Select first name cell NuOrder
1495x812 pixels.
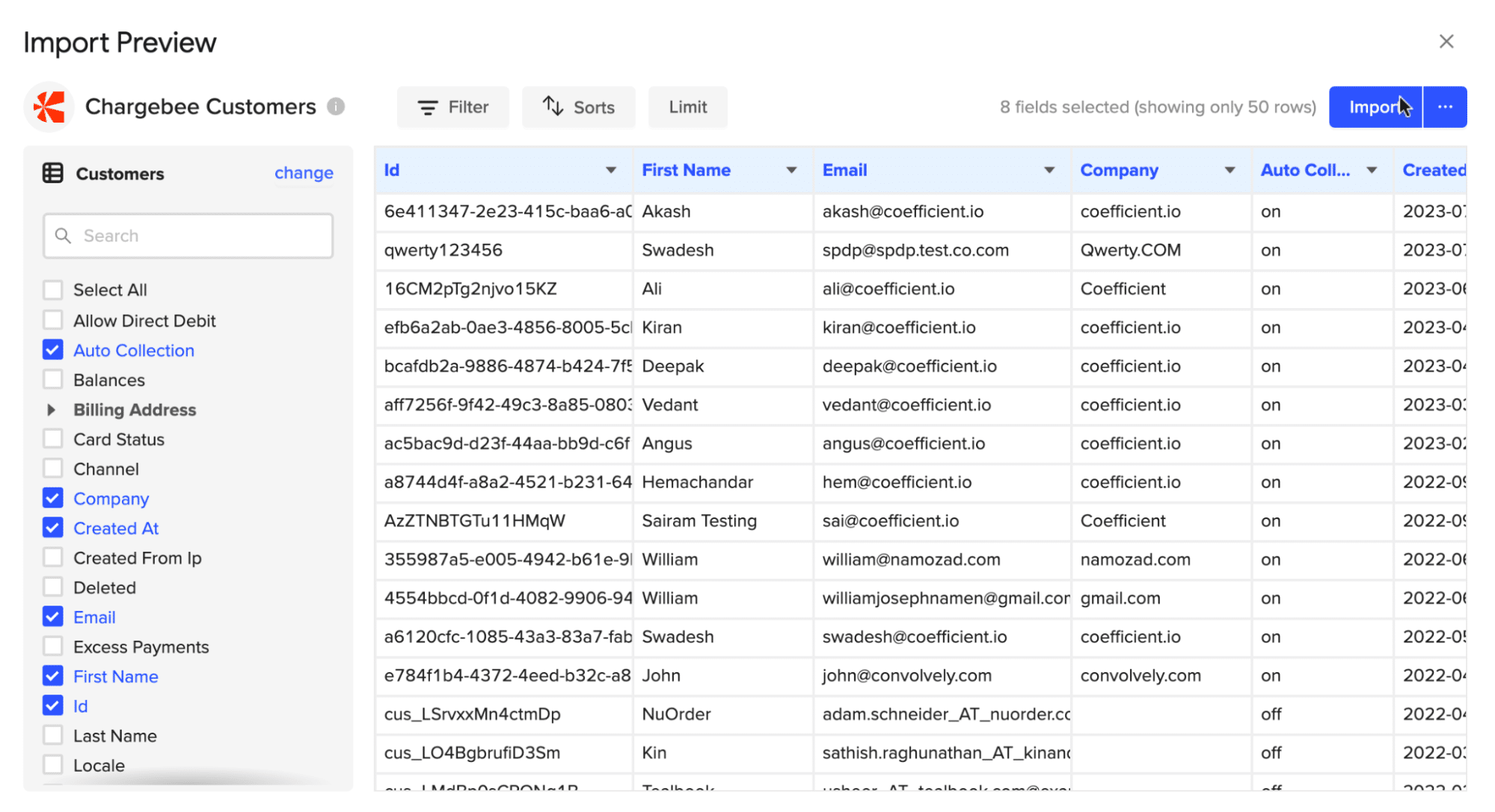tap(723, 715)
